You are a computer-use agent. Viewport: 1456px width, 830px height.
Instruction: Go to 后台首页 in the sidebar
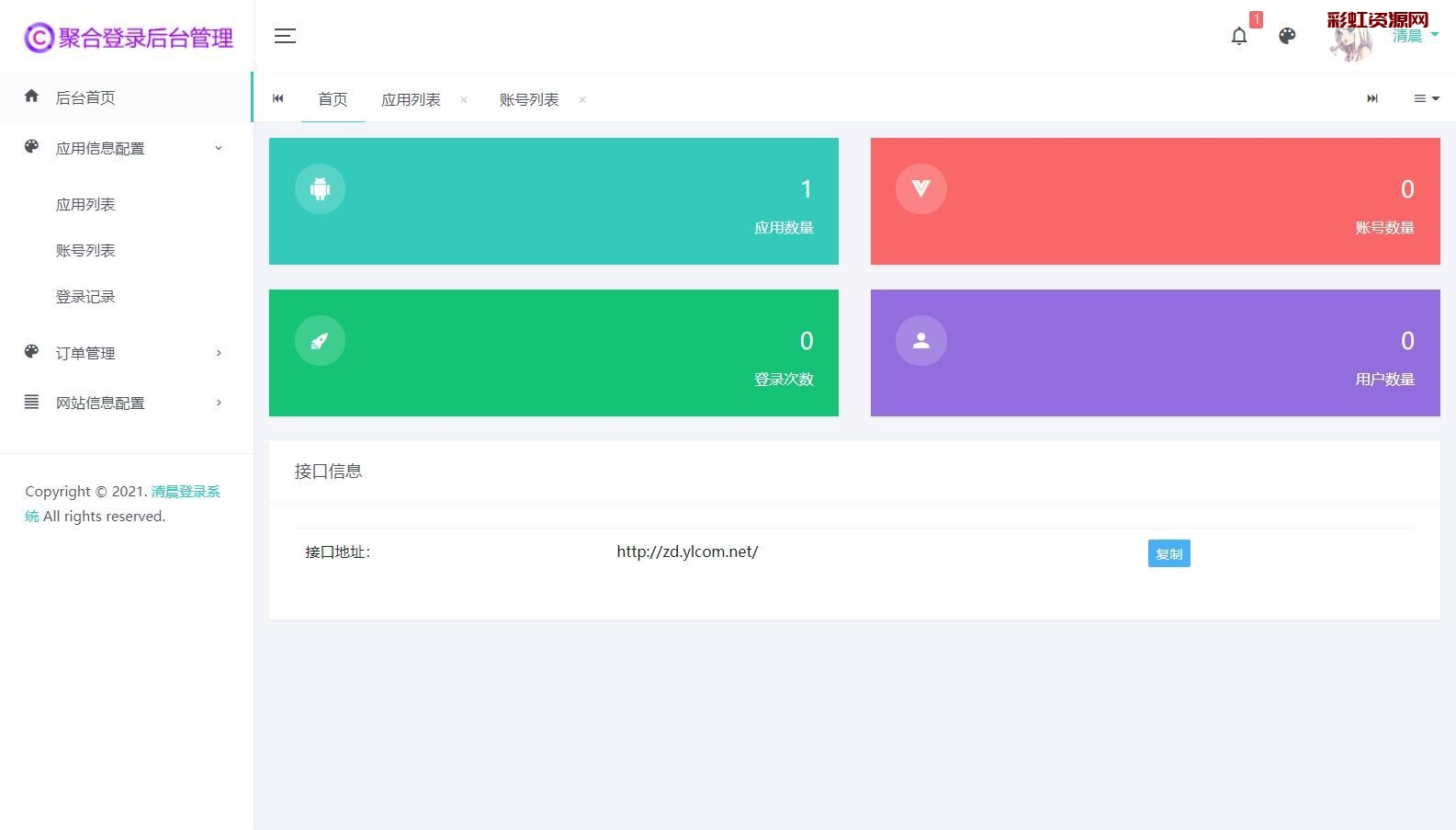pos(85,97)
